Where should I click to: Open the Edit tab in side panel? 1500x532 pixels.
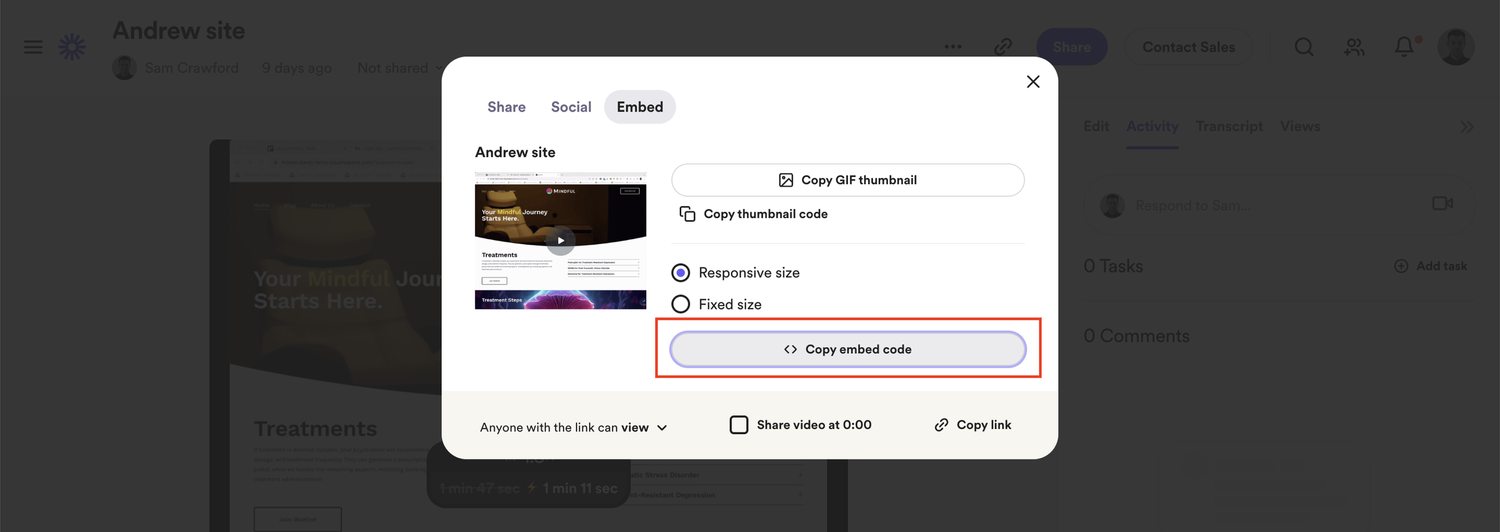pyautogui.click(x=1096, y=127)
